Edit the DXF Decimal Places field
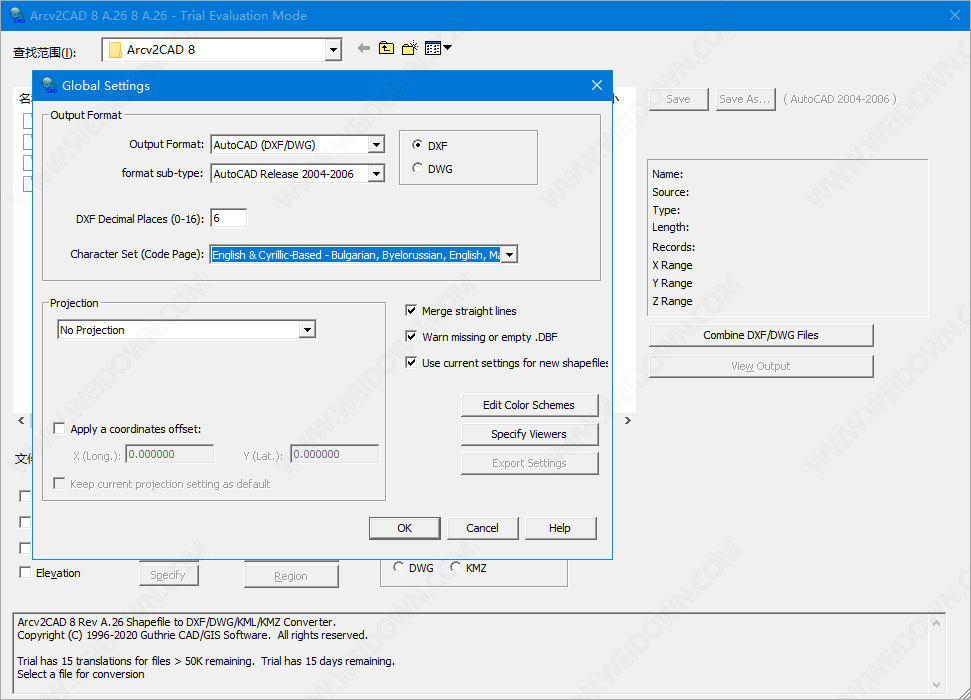The height and width of the screenshot is (700, 971). coord(229,218)
